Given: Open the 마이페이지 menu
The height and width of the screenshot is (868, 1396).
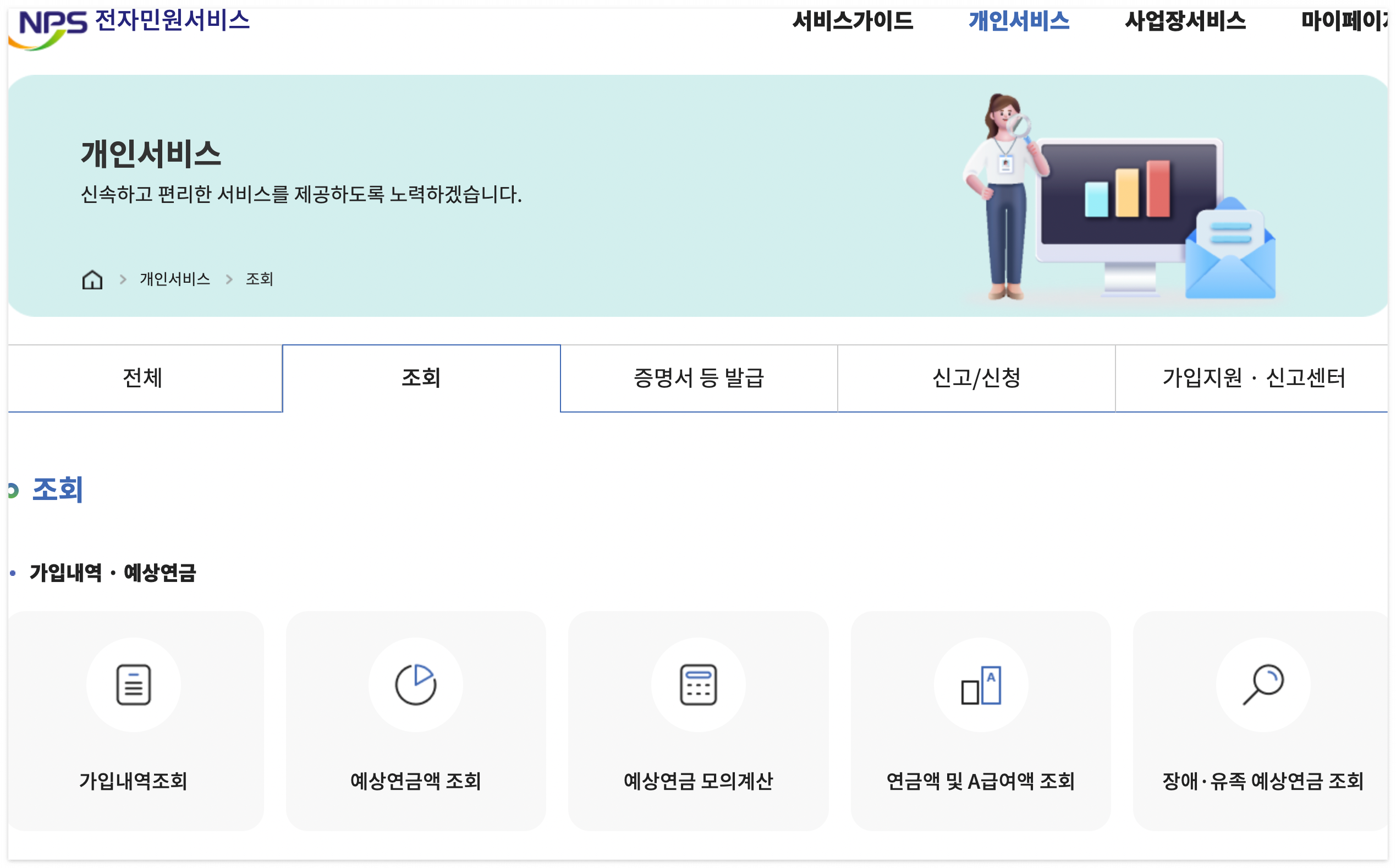Looking at the screenshot, I should coord(1343,22).
